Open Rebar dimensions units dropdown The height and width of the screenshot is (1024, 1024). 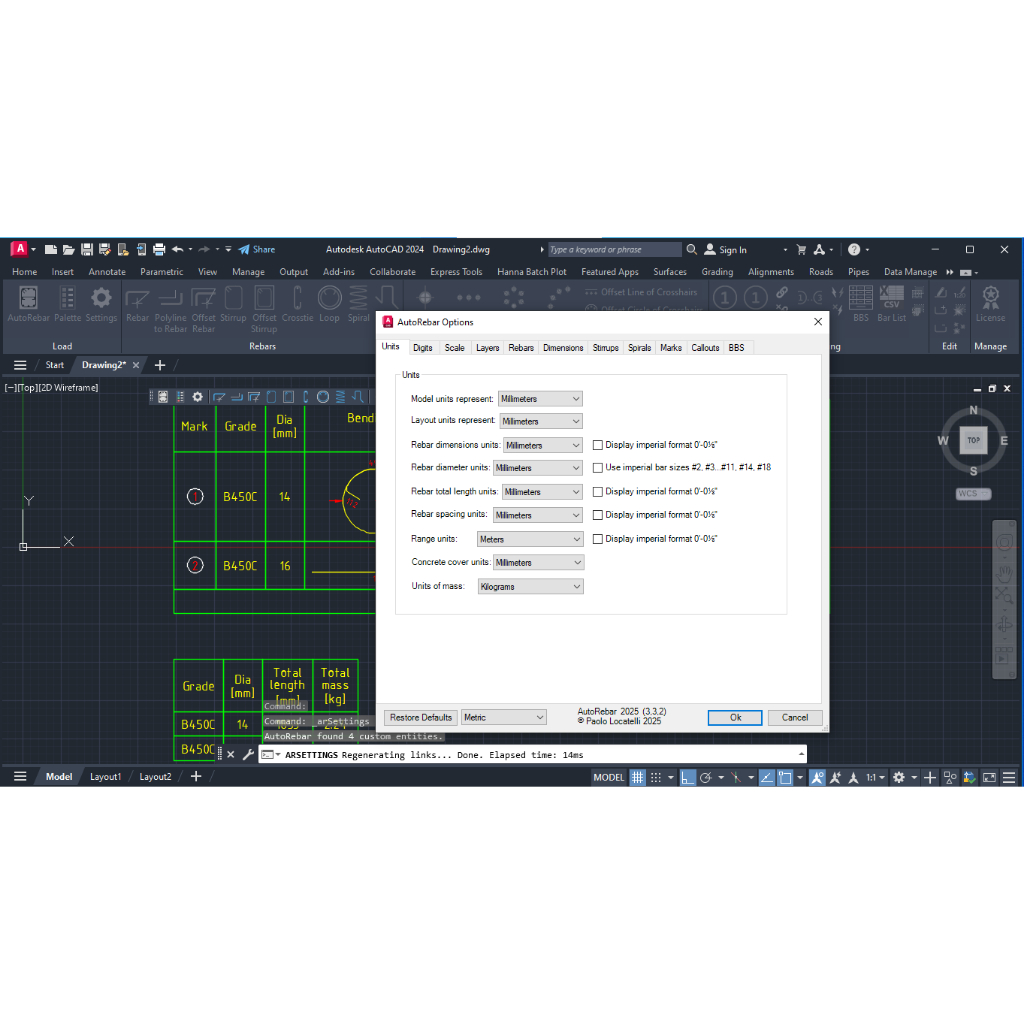[543, 445]
